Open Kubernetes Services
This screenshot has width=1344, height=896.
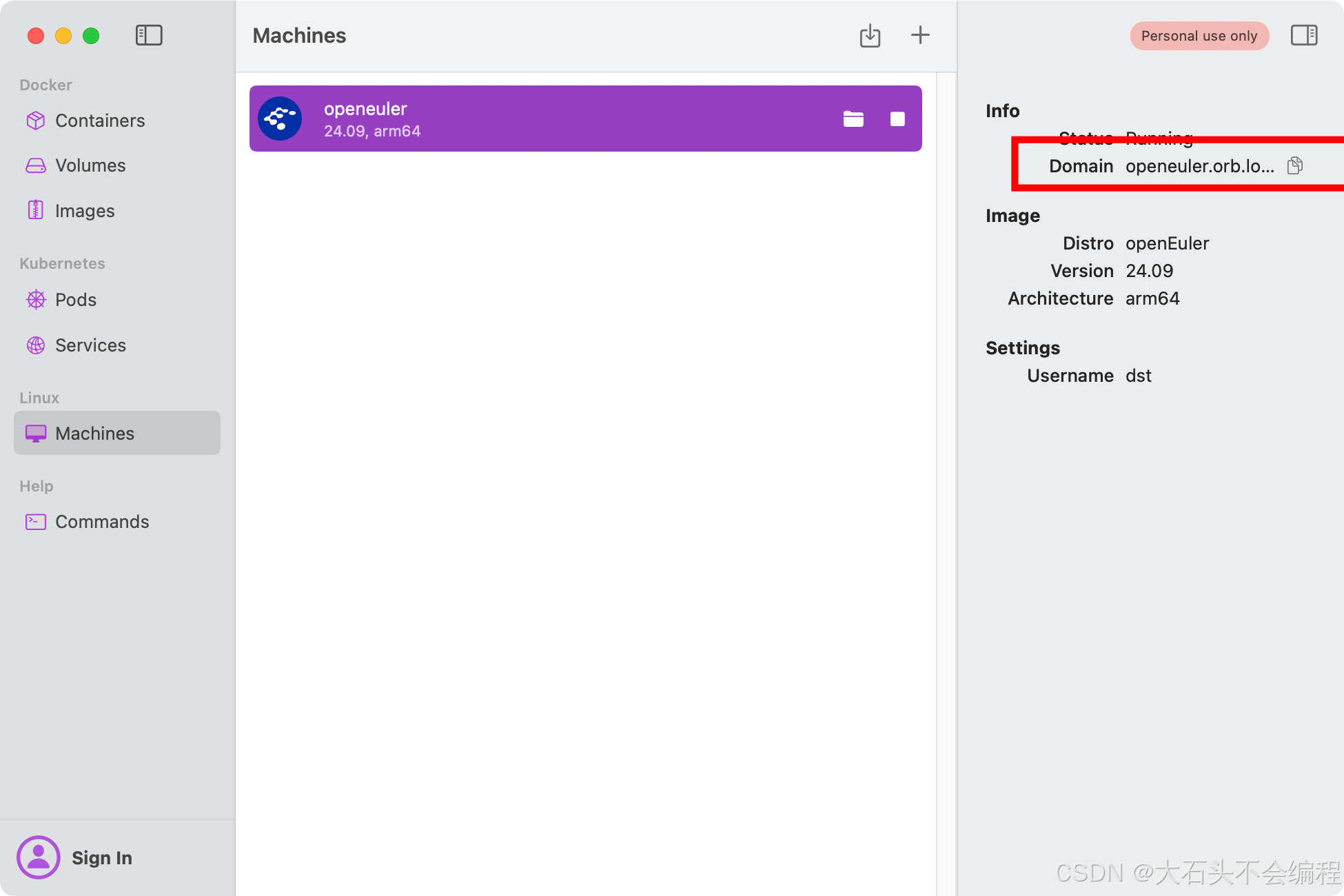[x=90, y=345]
